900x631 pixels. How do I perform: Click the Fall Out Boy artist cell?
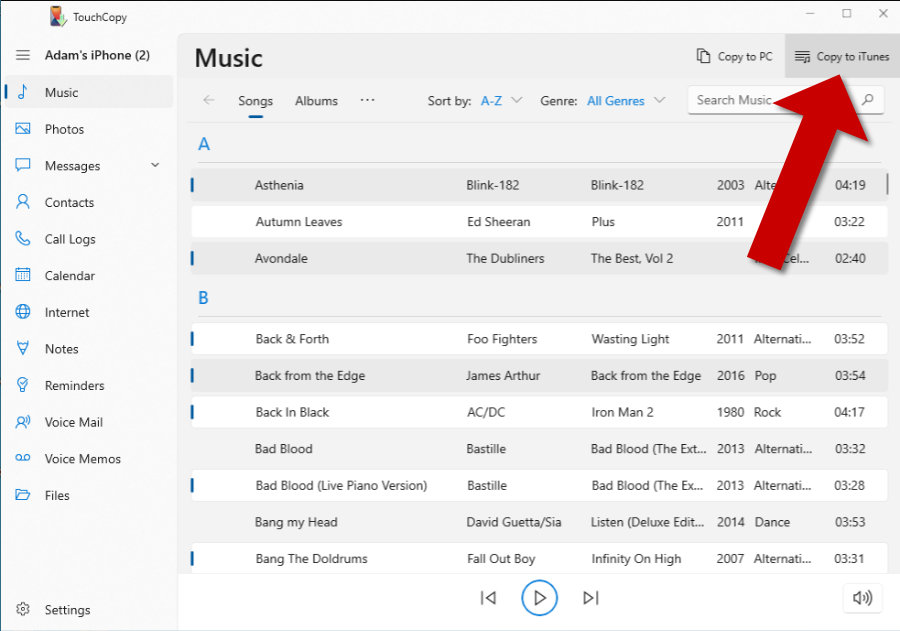pos(501,559)
